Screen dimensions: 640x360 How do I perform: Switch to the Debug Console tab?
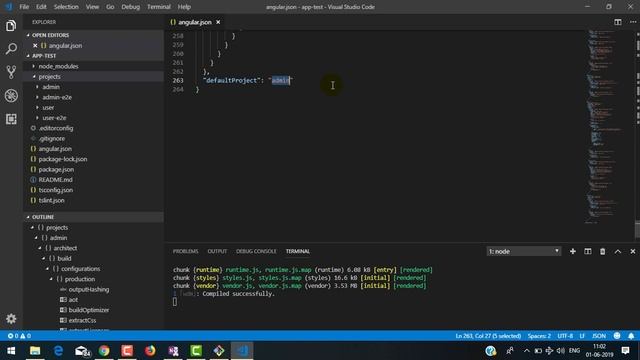pos(256,251)
